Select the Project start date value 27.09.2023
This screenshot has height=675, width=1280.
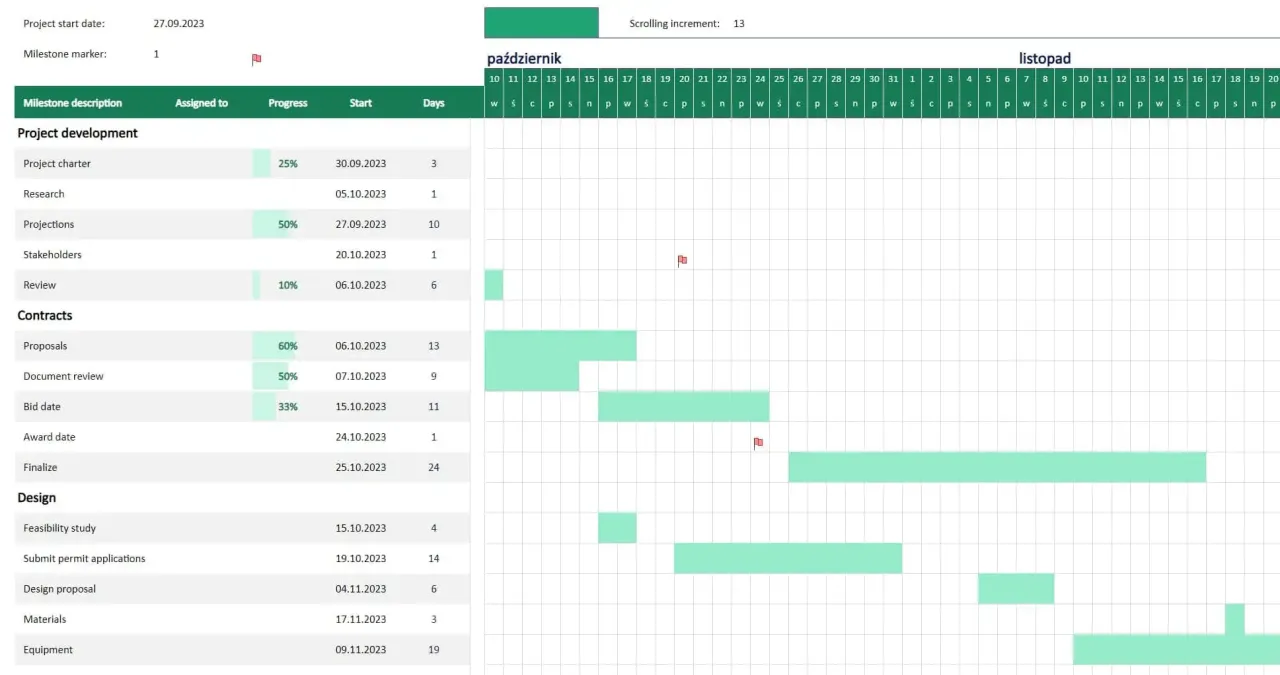coord(179,23)
